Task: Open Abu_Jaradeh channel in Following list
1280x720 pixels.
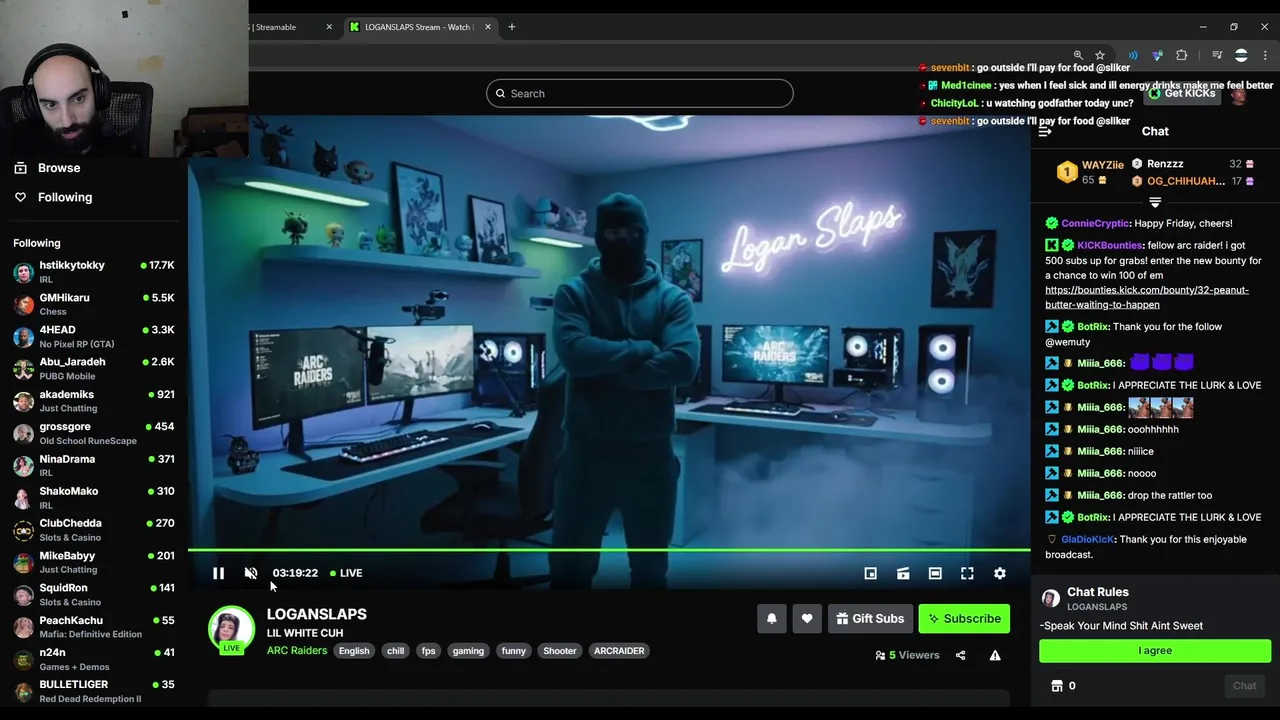Action: pos(94,368)
